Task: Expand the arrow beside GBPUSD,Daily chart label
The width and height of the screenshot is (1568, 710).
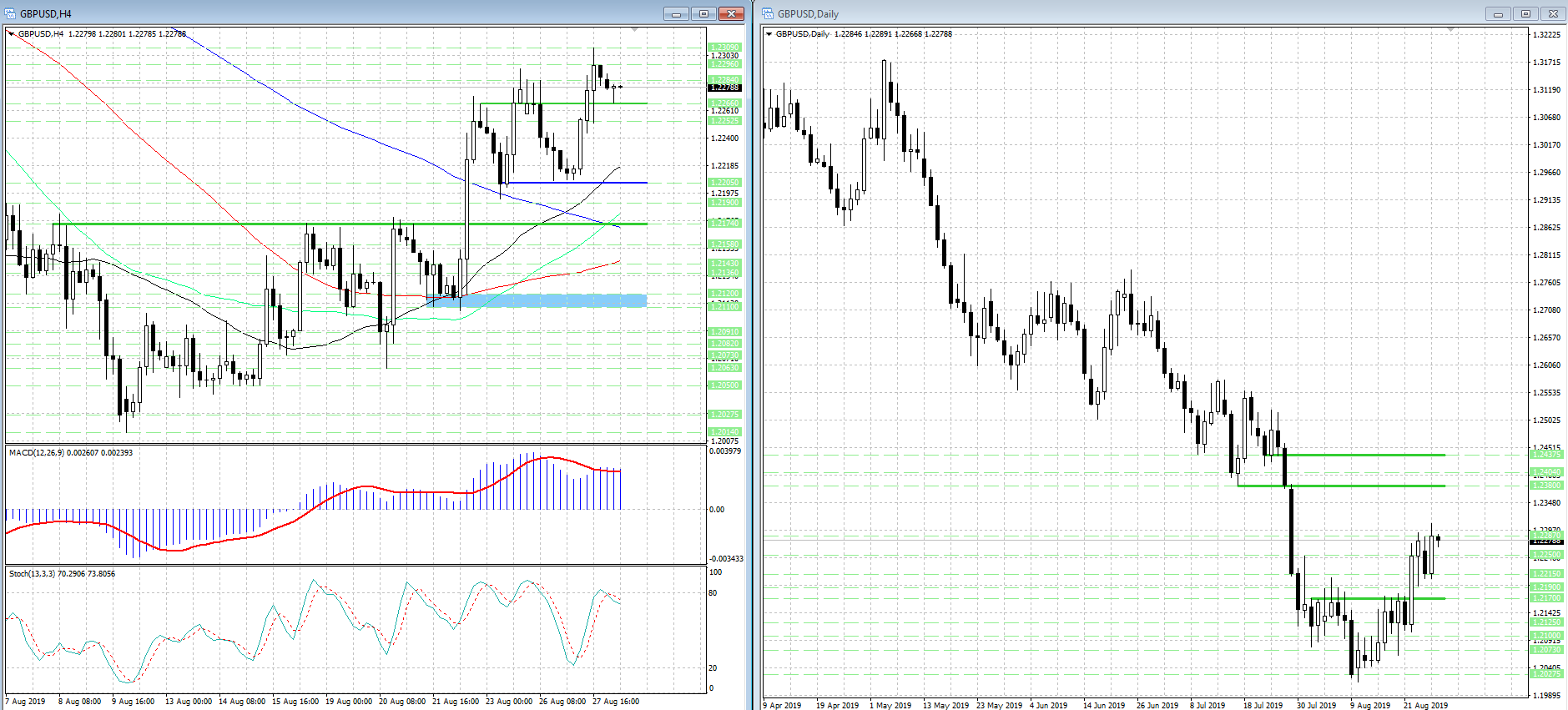Action: (769, 34)
